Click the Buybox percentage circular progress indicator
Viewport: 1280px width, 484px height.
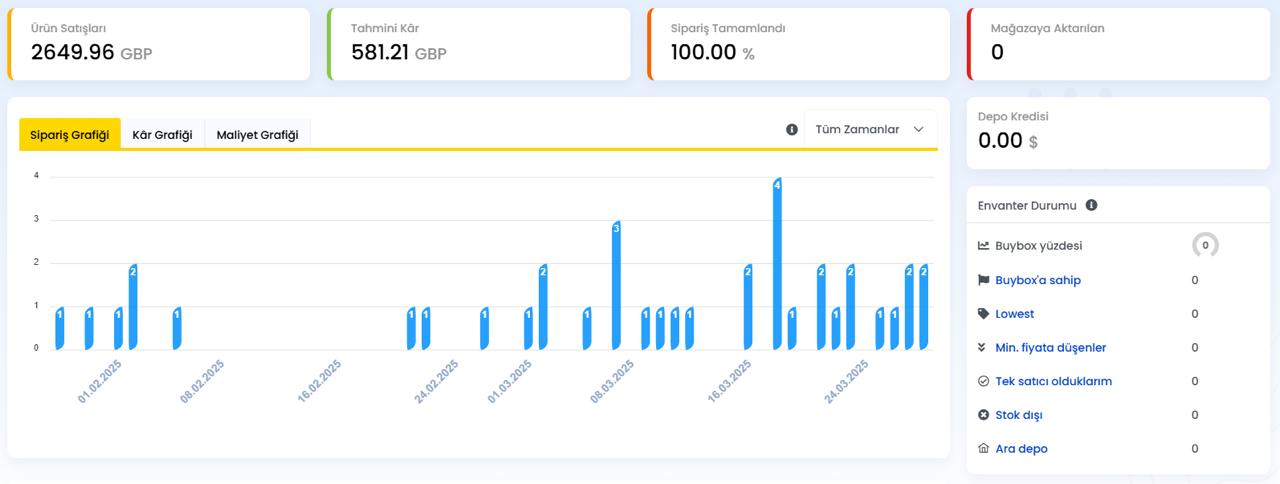pos(1205,245)
